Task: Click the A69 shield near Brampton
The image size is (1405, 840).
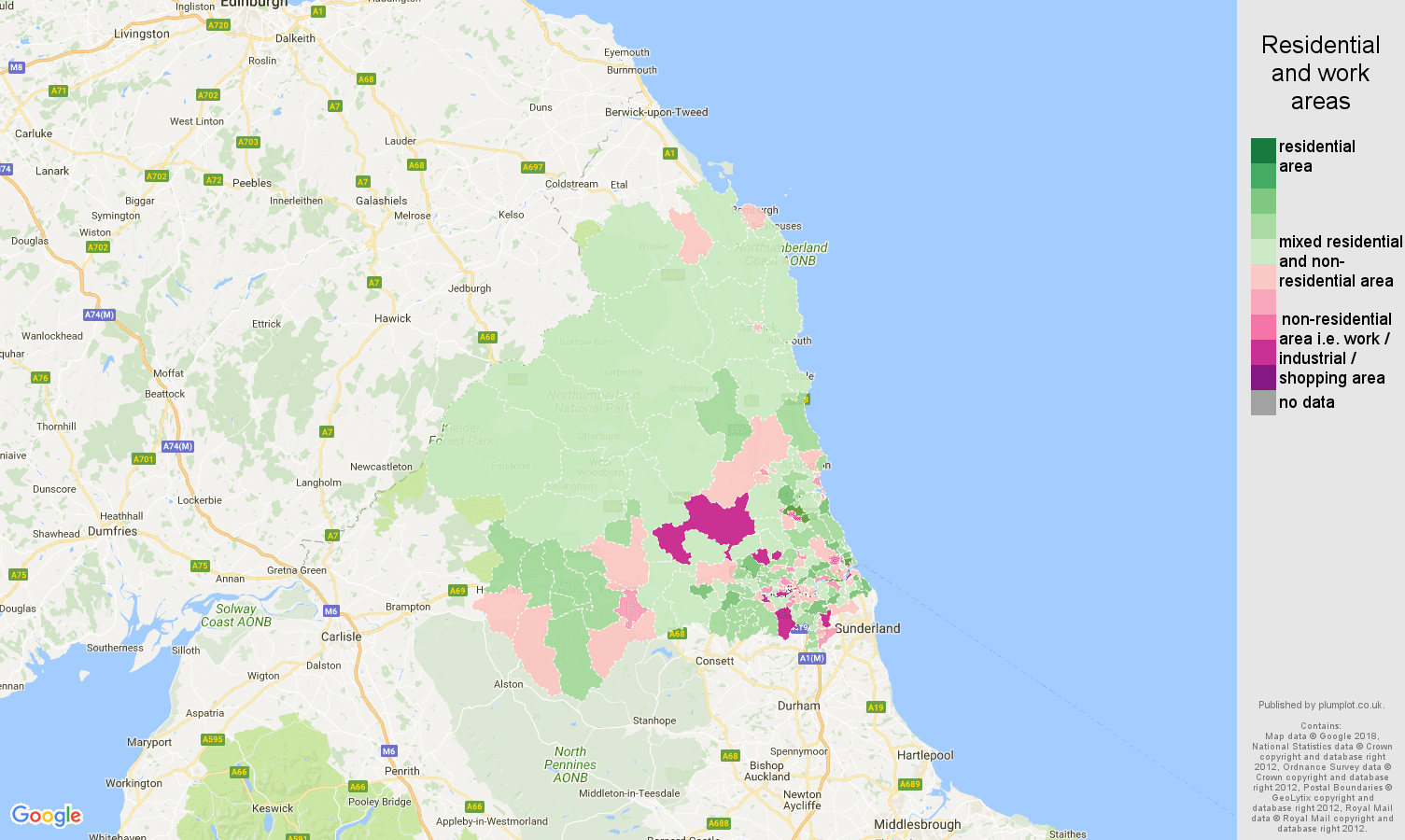Action: (x=457, y=590)
